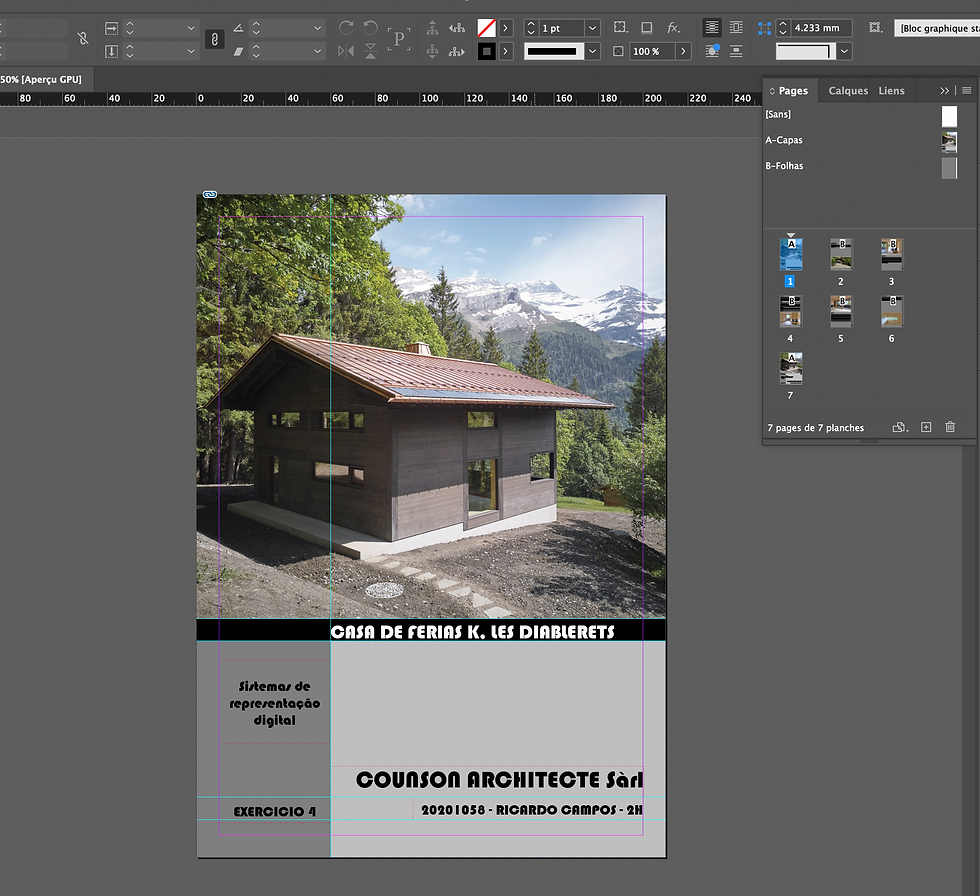Click the rotate 90° clockwise icon
980x896 pixels.
coord(347,28)
